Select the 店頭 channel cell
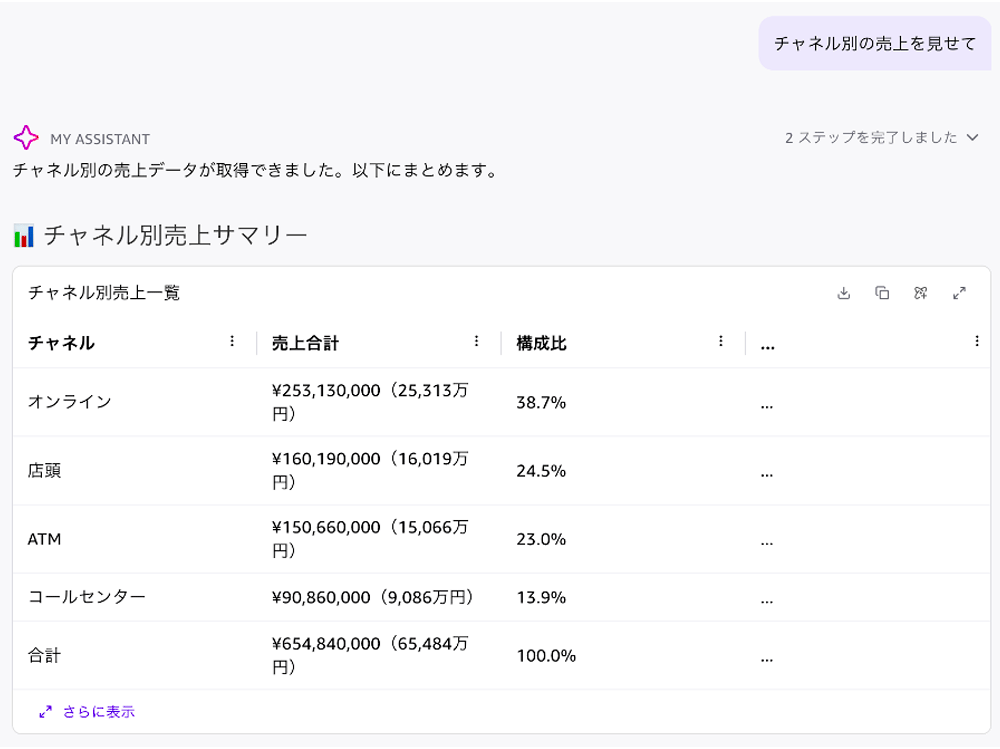Image resolution: width=1000 pixels, height=749 pixels. click(x=45, y=471)
